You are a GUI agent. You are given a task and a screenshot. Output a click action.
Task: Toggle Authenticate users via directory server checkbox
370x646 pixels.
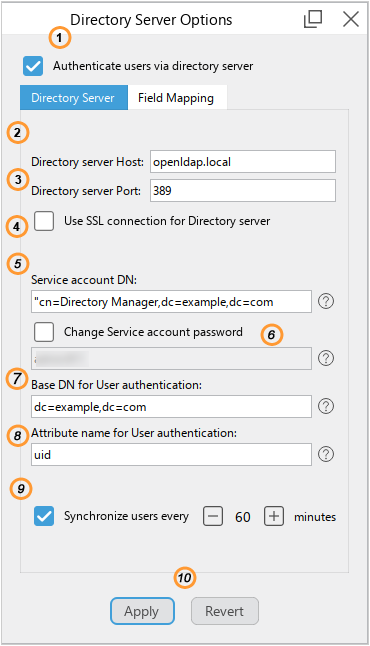(x=33, y=66)
